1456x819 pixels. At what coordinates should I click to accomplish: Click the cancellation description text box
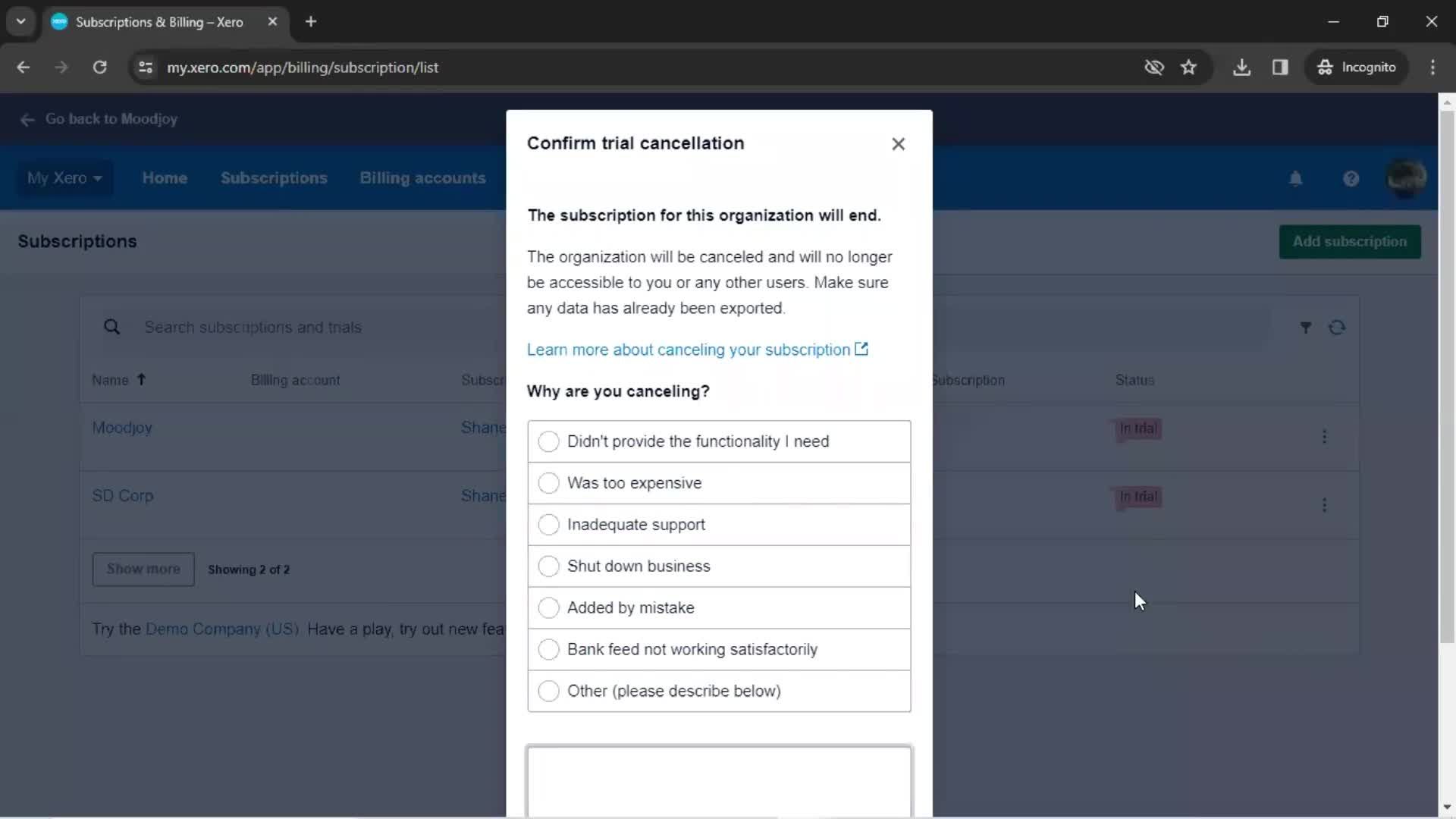click(719, 781)
